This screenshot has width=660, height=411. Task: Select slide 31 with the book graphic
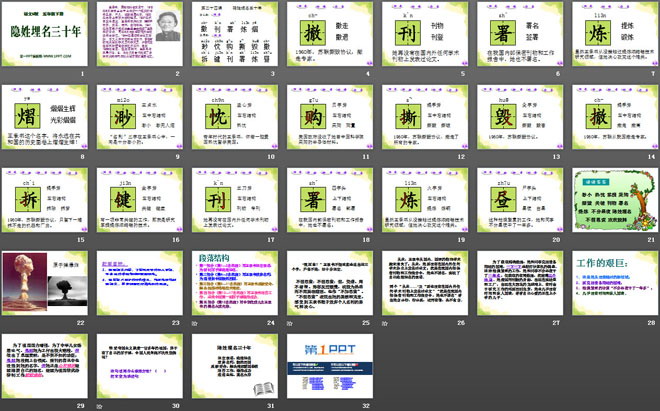[235, 366]
